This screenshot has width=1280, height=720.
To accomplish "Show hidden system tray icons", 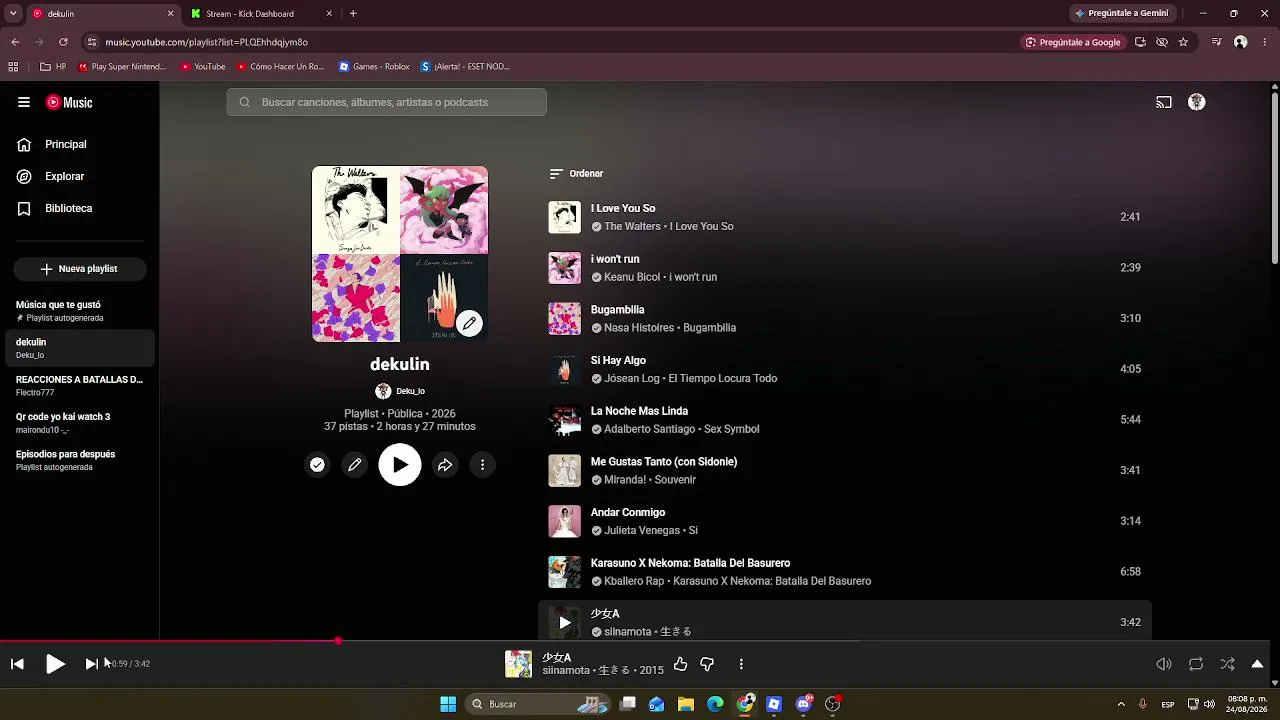I will pos(1121,704).
